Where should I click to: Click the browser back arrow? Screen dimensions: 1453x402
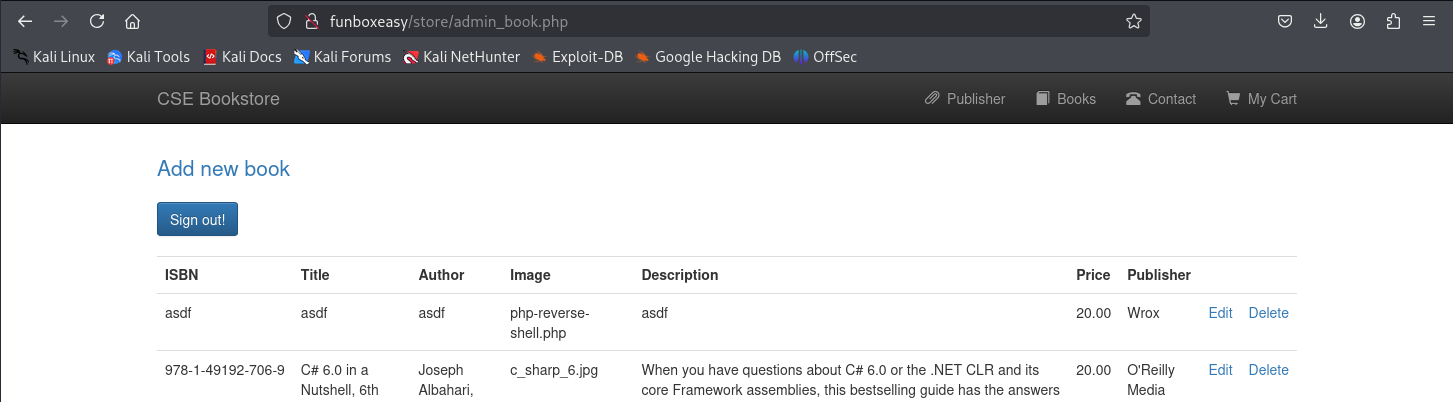point(26,21)
